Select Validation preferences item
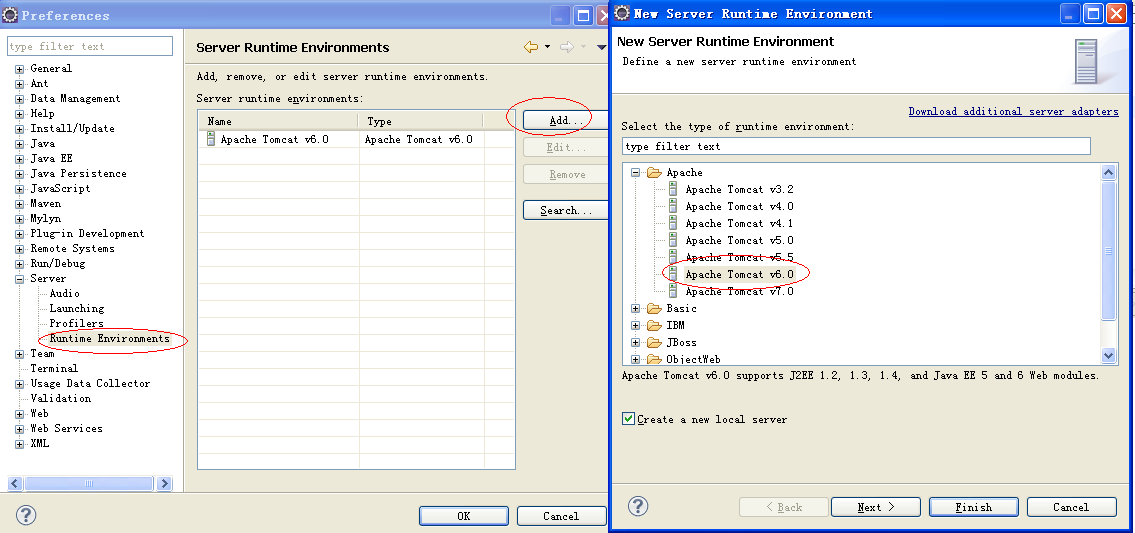1135x533 pixels. (x=60, y=398)
